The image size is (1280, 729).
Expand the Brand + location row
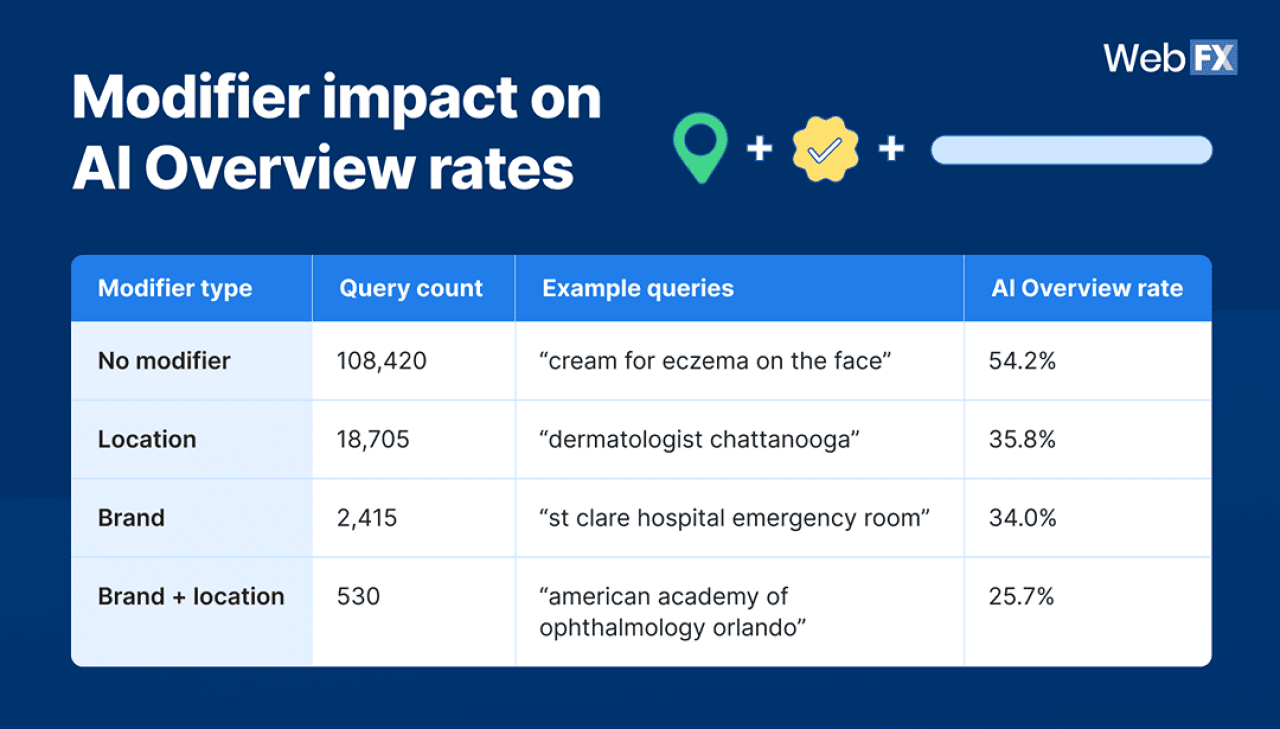pos(190,596)
